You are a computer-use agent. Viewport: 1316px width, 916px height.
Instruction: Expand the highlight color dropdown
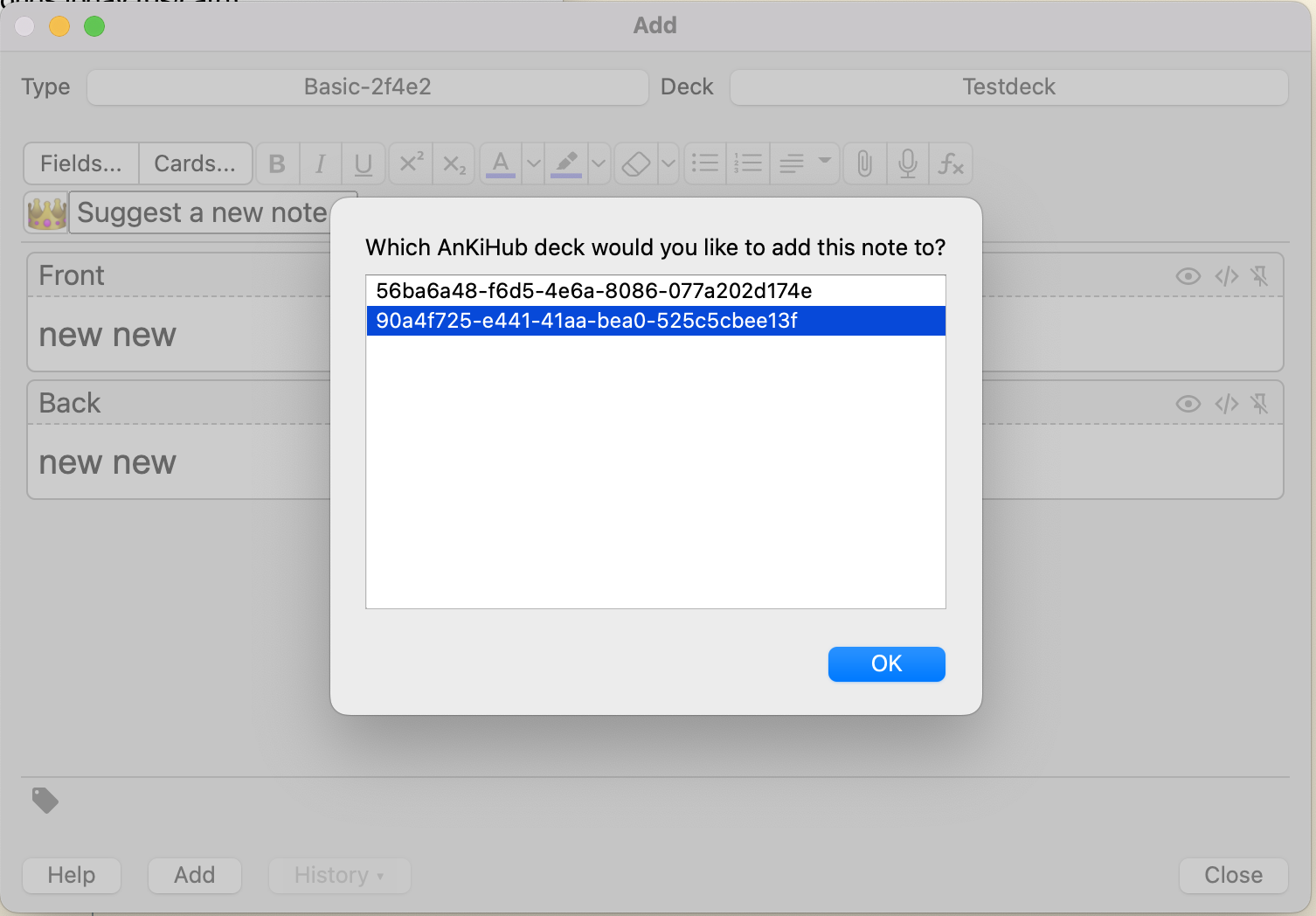coord(598,163)
